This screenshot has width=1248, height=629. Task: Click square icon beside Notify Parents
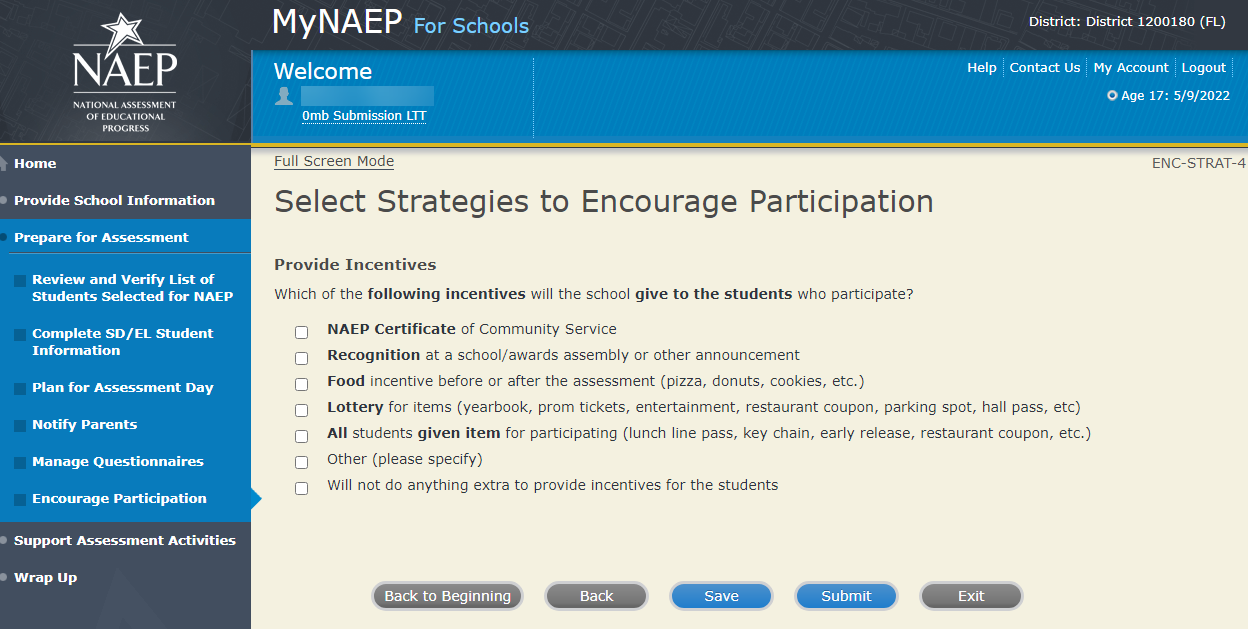20,426
